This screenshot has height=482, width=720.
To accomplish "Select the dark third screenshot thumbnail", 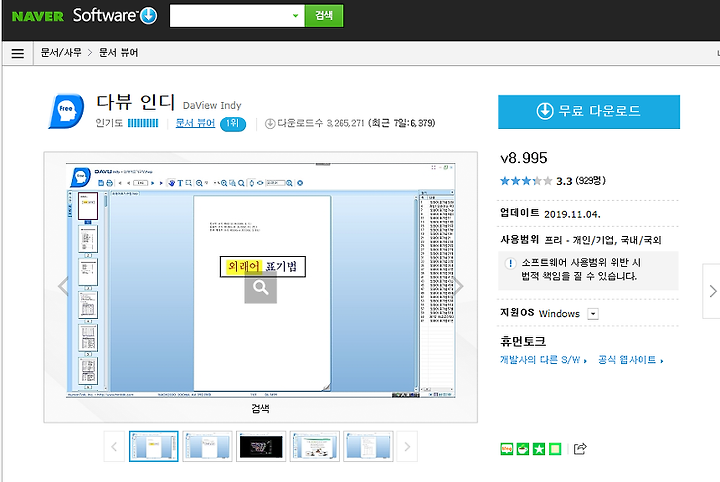I will click(x=261, y=446).
